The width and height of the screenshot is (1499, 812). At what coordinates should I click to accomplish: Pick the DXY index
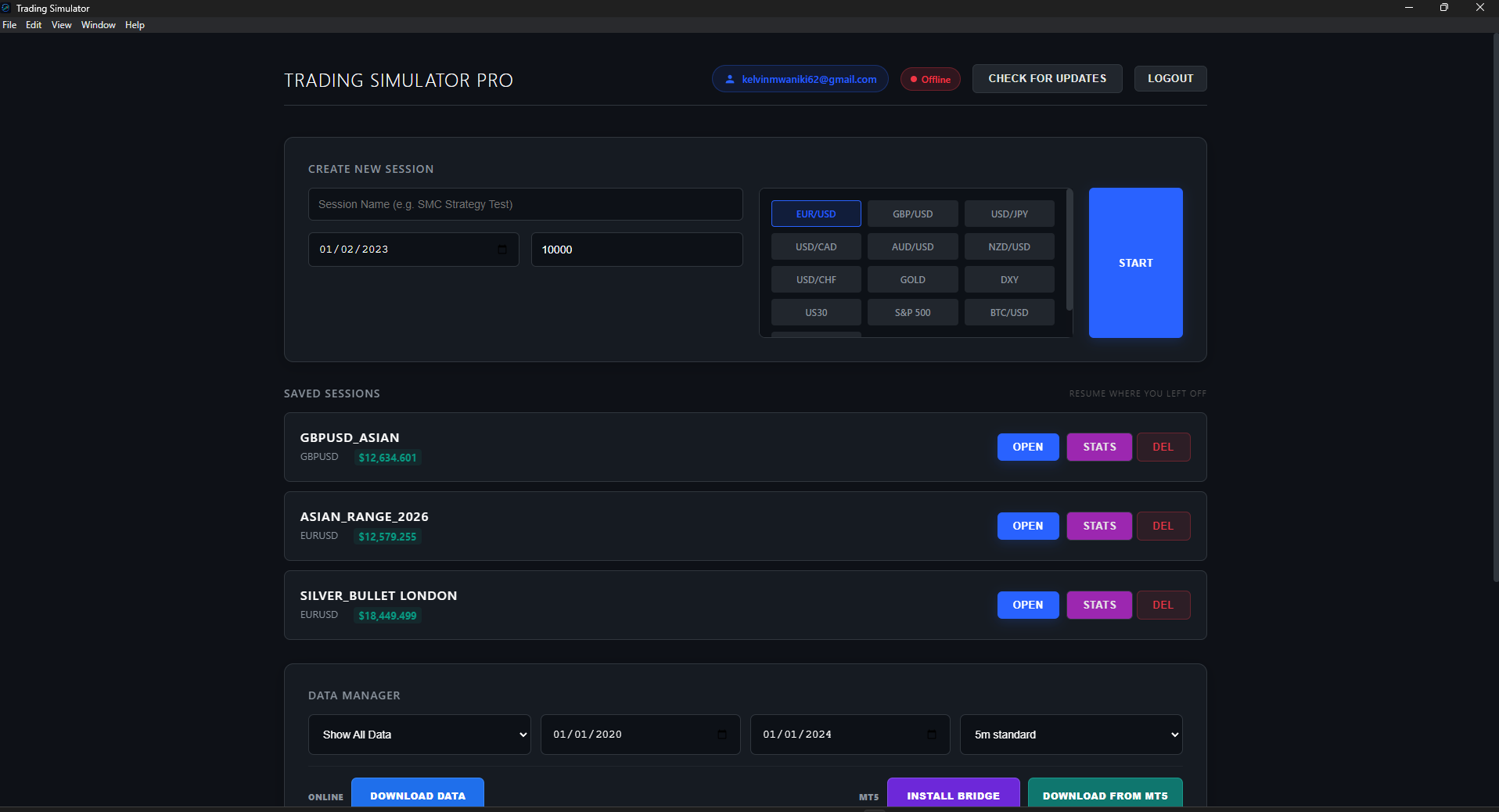1009,279
